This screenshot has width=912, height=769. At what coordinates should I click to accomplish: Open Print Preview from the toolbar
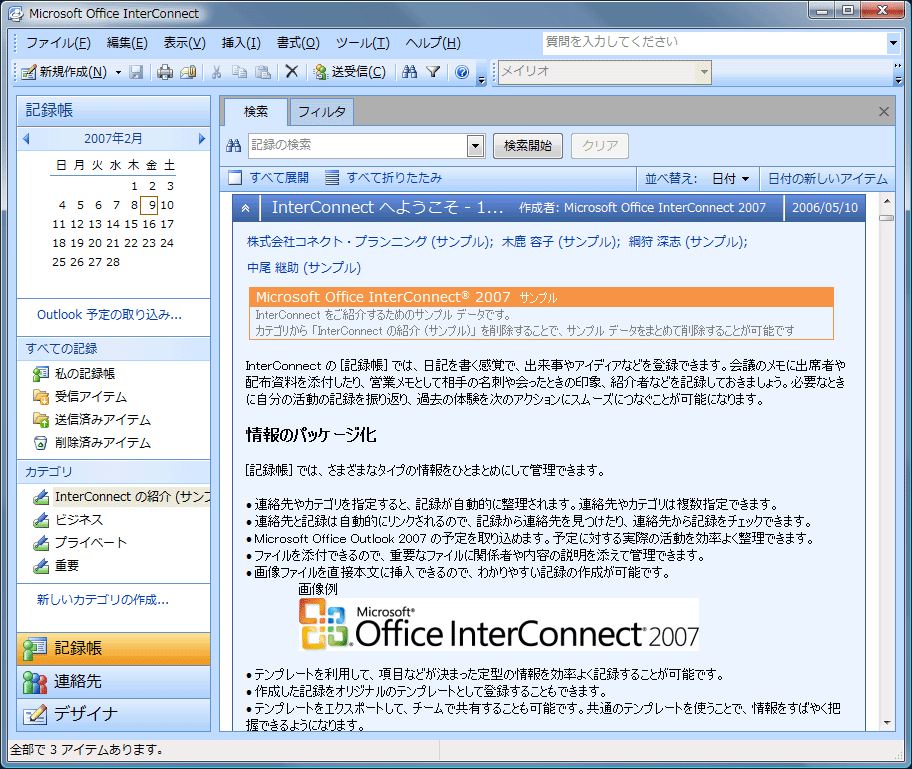[188, 72]
